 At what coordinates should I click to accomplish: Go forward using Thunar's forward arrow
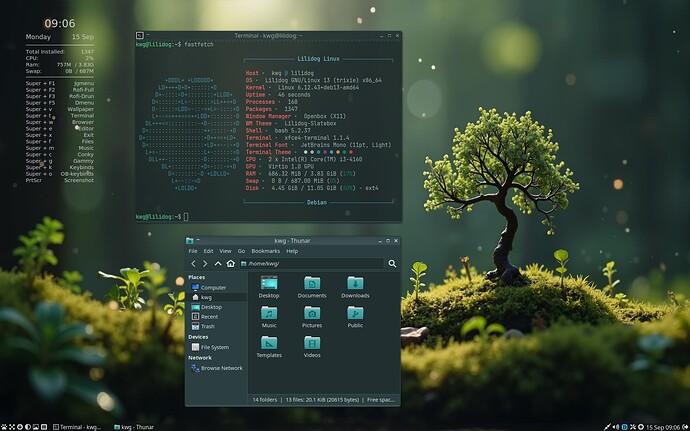205,263
